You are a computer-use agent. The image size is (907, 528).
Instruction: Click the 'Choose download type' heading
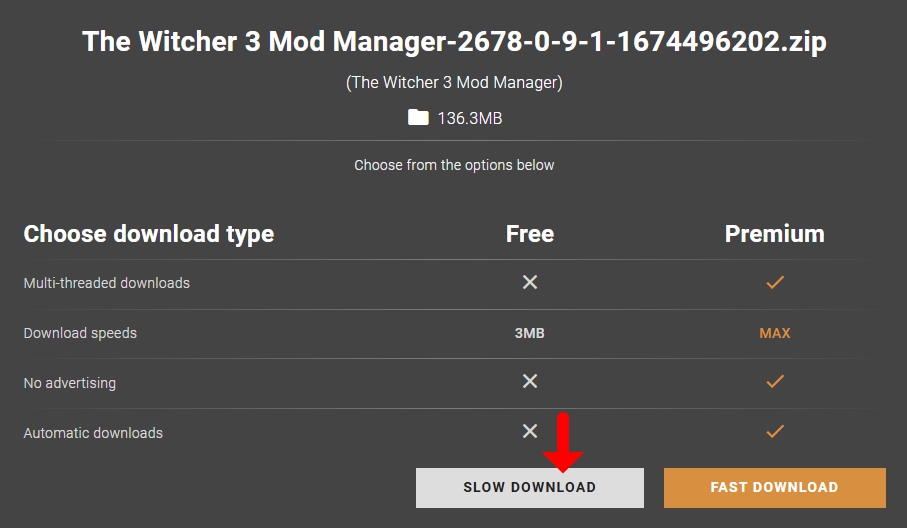[x=149, y=234]
